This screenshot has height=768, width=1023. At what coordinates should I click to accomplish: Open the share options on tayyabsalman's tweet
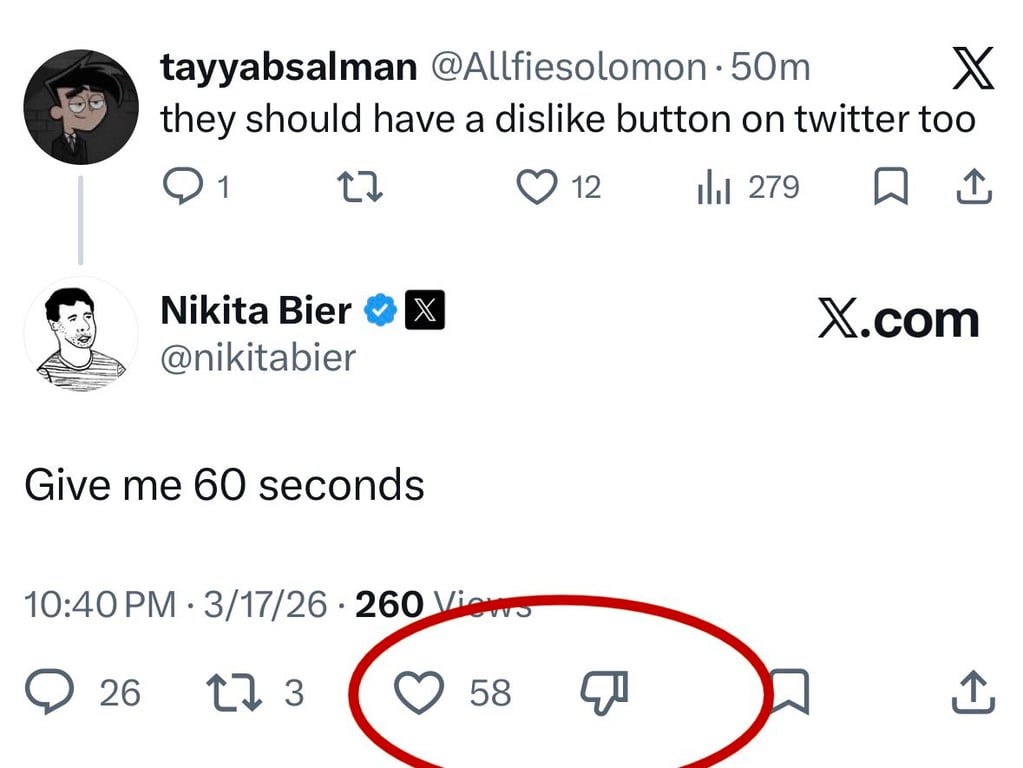(x=974, y=187)
